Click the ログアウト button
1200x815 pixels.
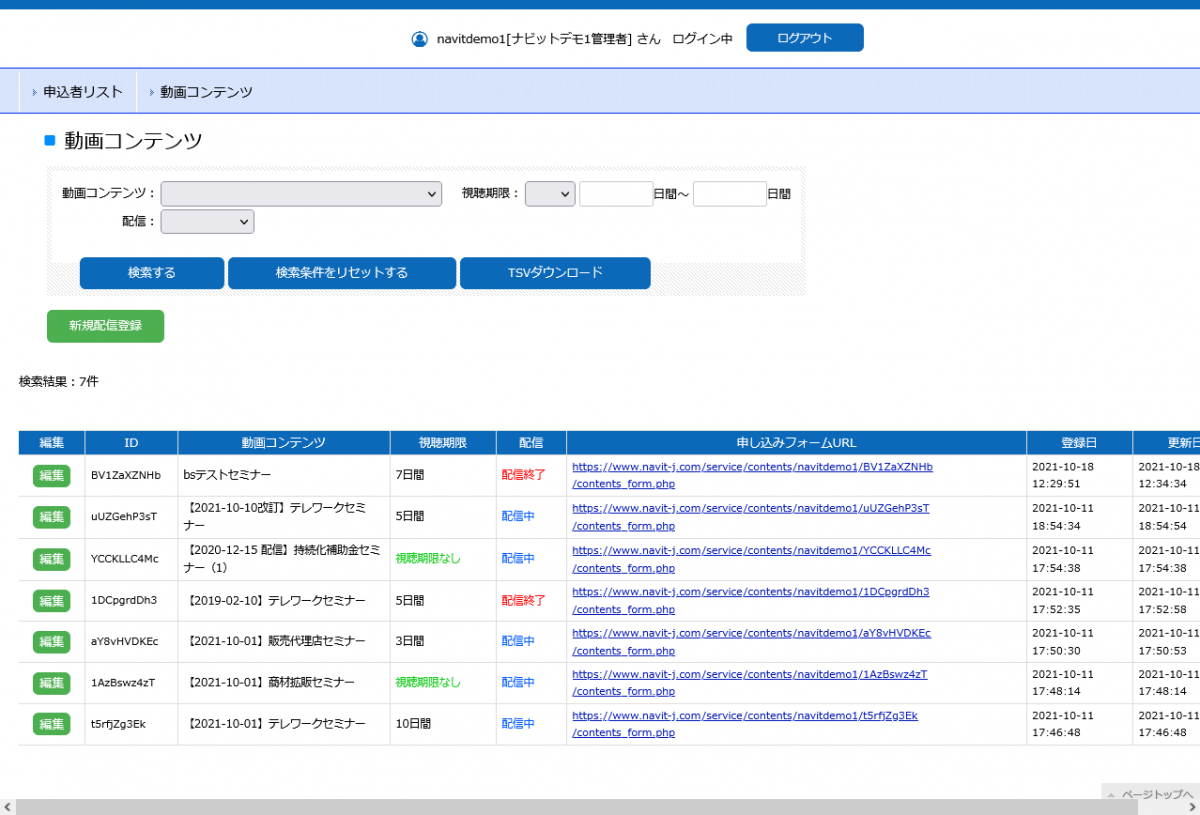point(804,38)
